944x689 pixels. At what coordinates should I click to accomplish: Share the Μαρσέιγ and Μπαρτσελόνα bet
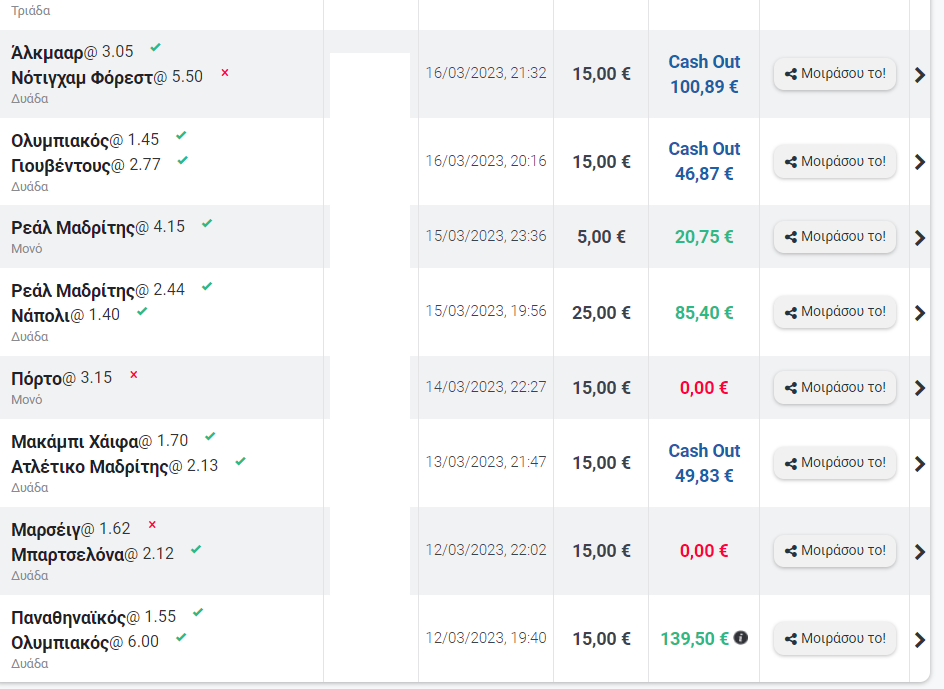[x=834, y=551]
